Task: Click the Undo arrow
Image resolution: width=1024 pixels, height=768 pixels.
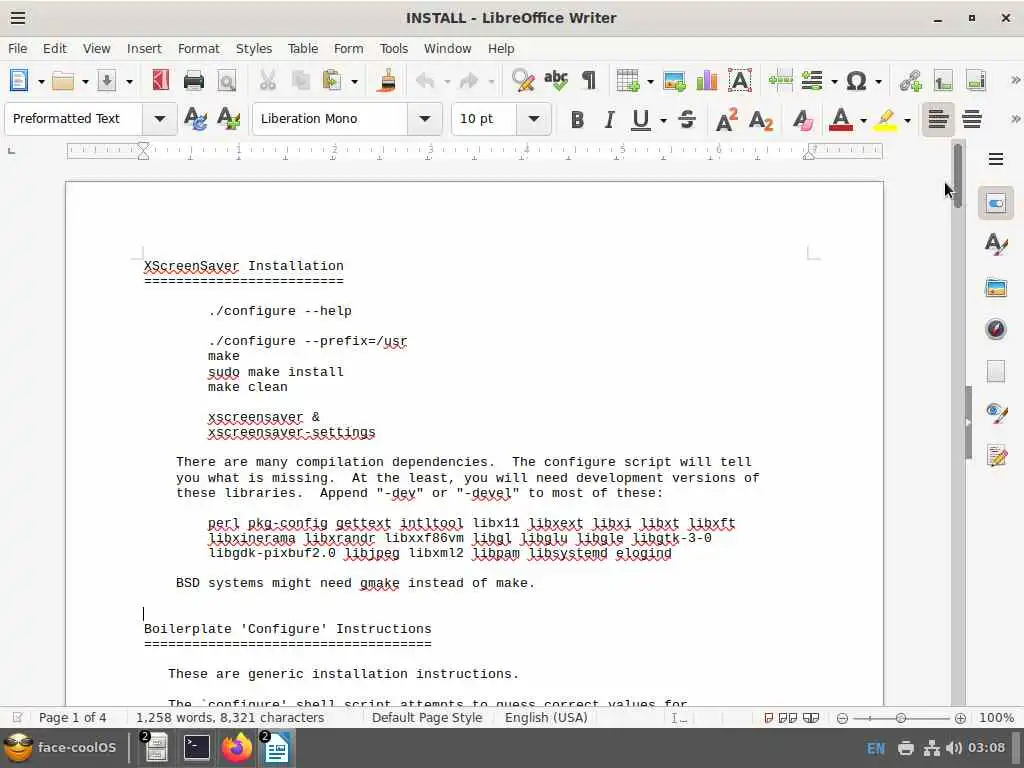Action: pyautogui.click(x=425, y=81)
